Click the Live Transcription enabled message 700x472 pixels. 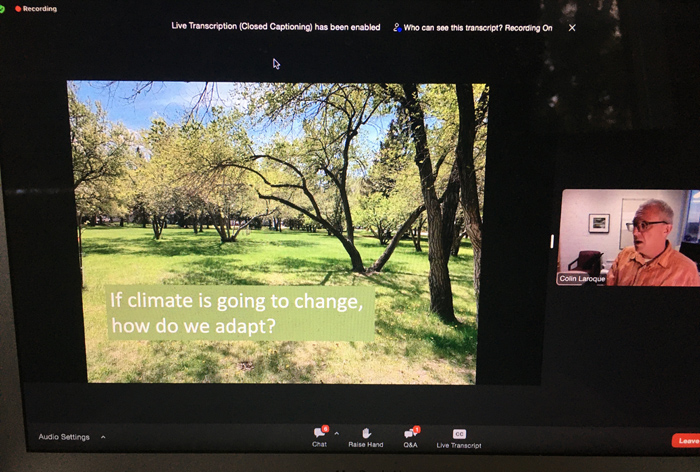(x=276, y=28)
